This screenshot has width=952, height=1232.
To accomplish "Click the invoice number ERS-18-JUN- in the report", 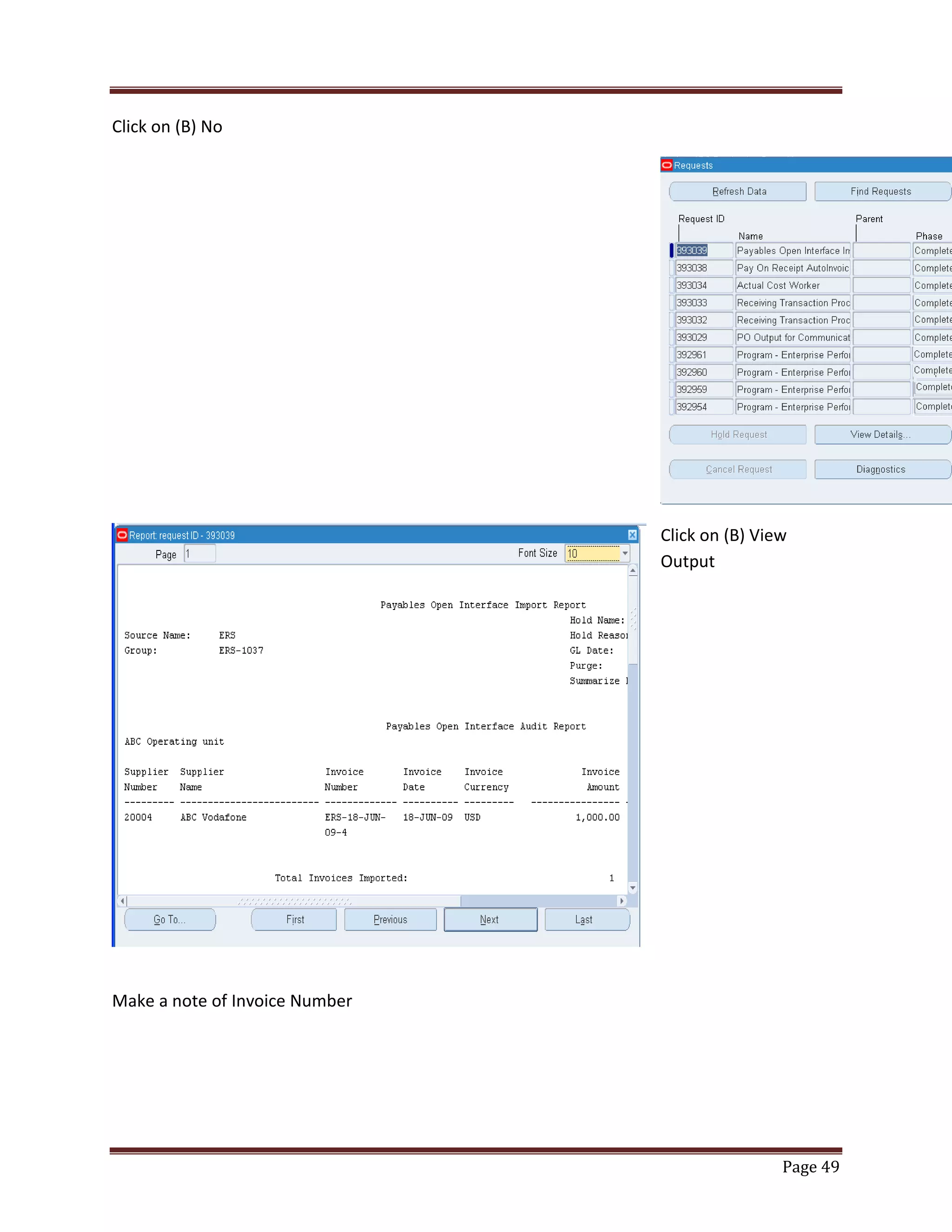I will click(355, 817).
